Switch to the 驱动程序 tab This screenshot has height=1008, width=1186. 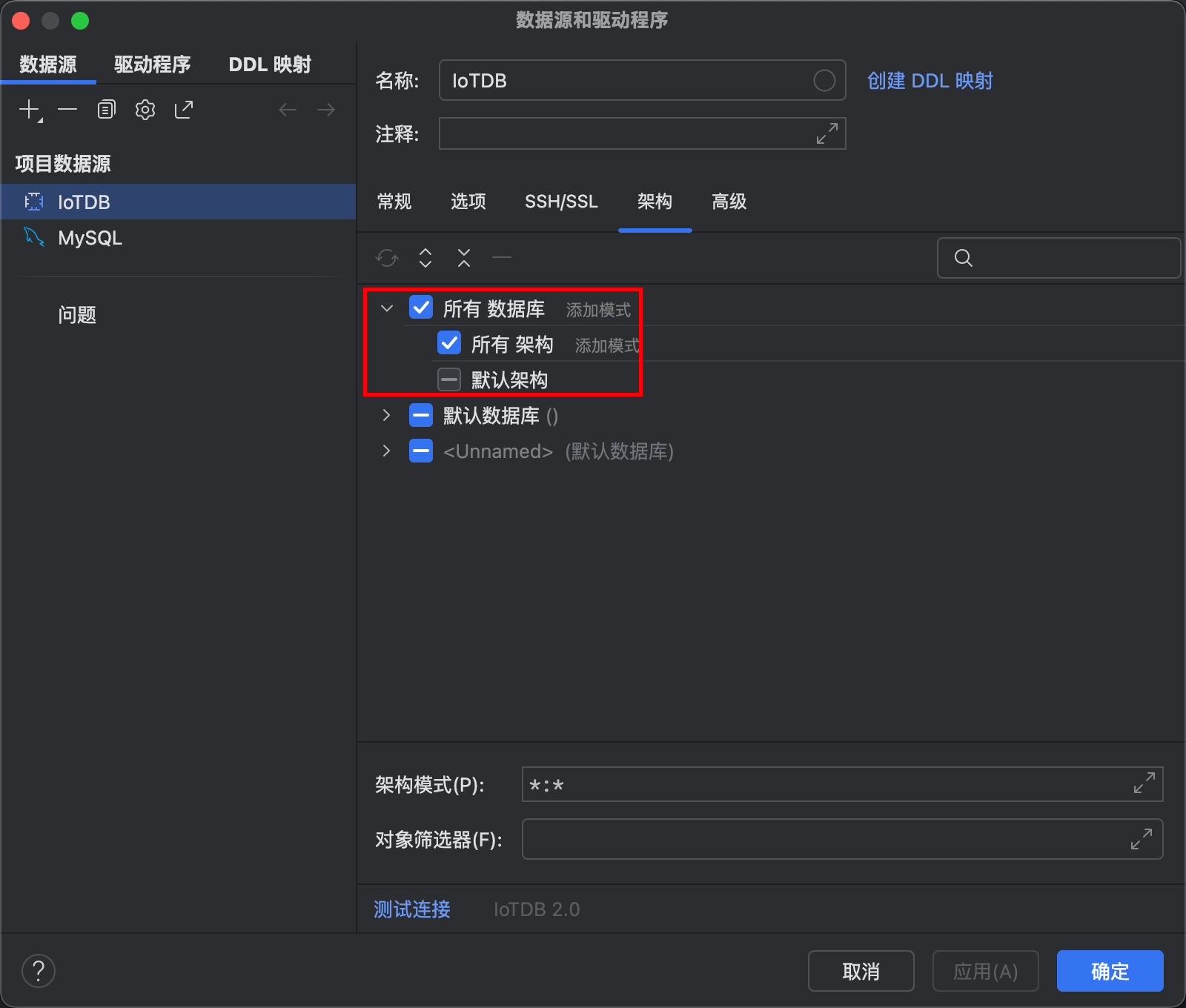tap(152, 64)
